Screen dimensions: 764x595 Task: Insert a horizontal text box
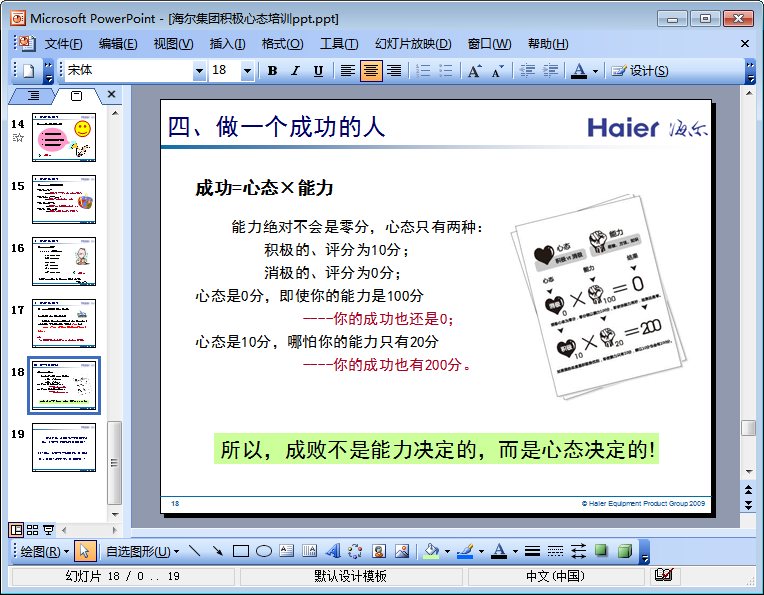286,551
